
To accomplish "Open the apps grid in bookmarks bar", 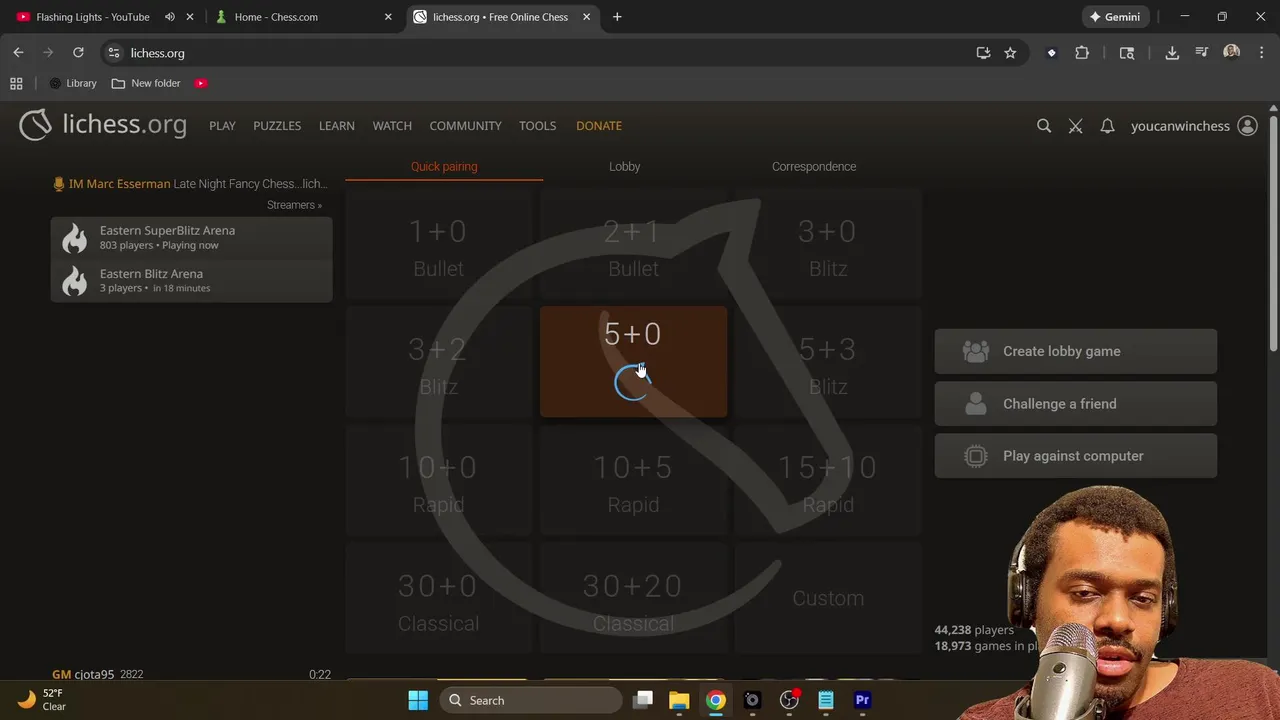I will [16, 83].
